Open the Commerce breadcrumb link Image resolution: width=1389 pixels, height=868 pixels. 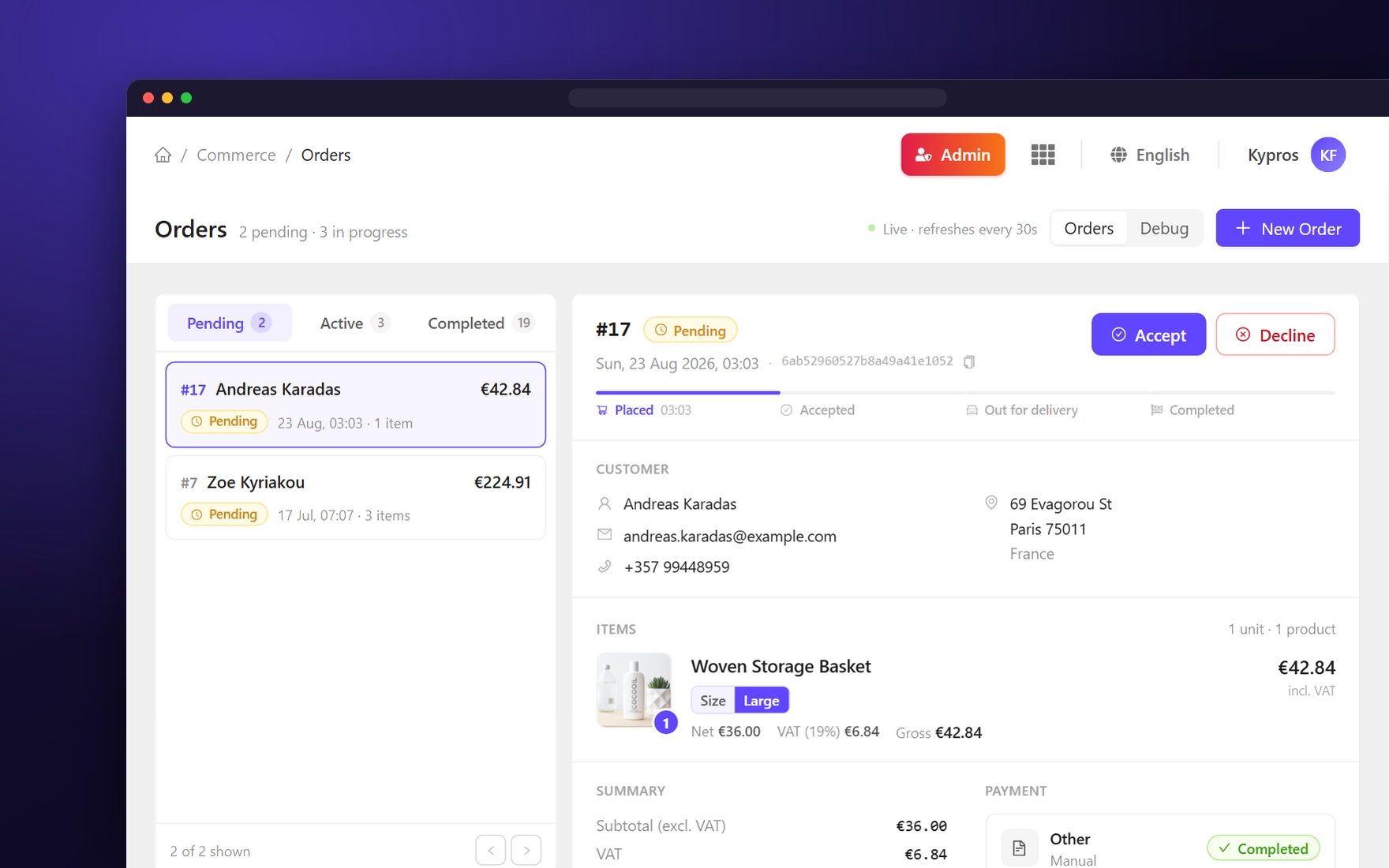click(x=236, y=155)
